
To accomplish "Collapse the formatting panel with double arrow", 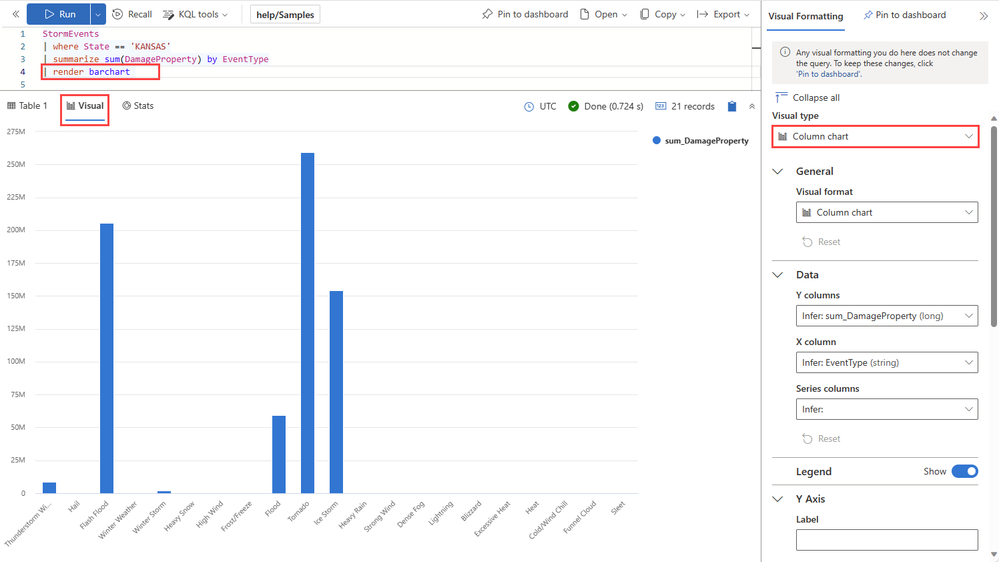I will (984, 16).
